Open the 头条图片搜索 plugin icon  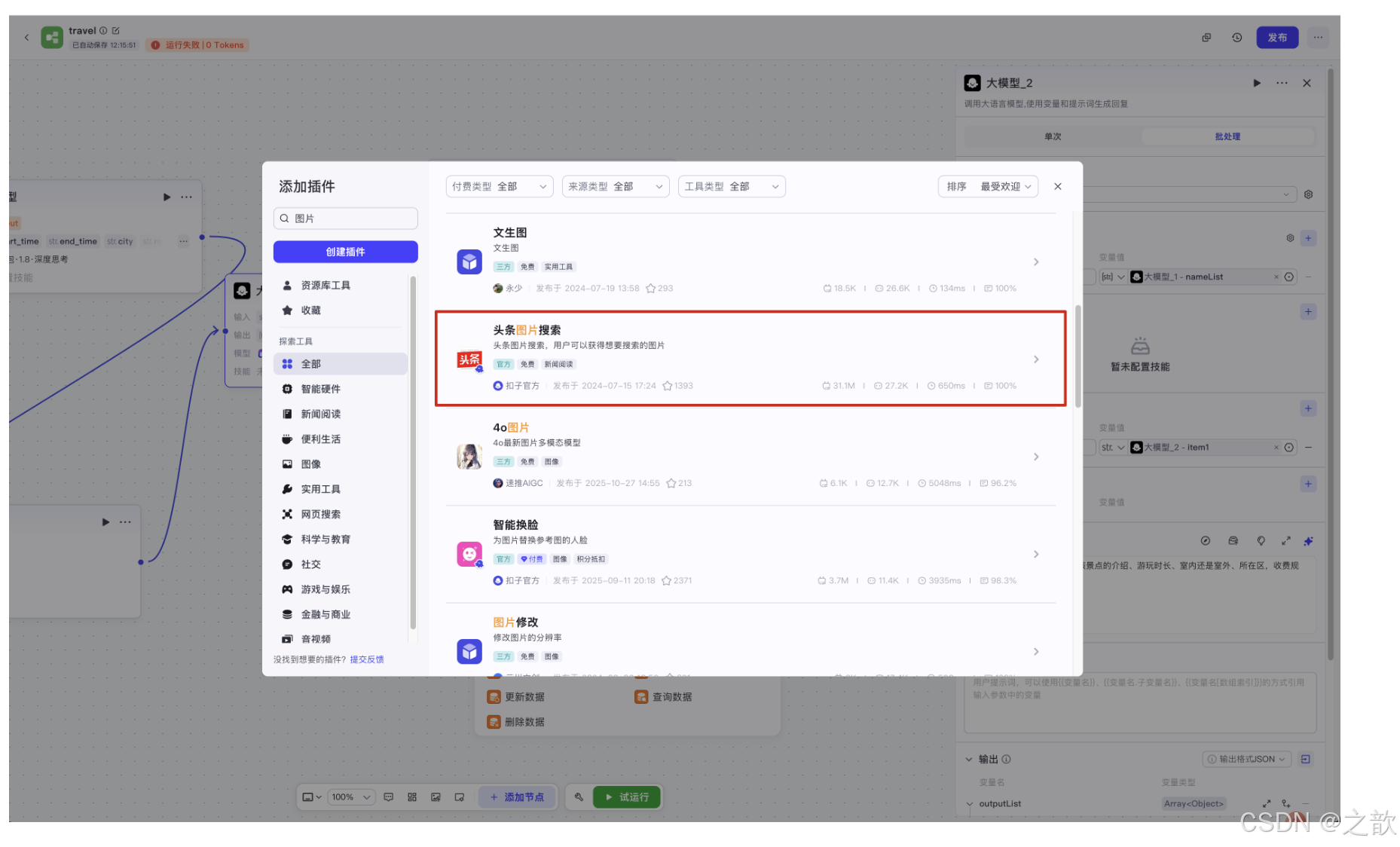[469, 360]
